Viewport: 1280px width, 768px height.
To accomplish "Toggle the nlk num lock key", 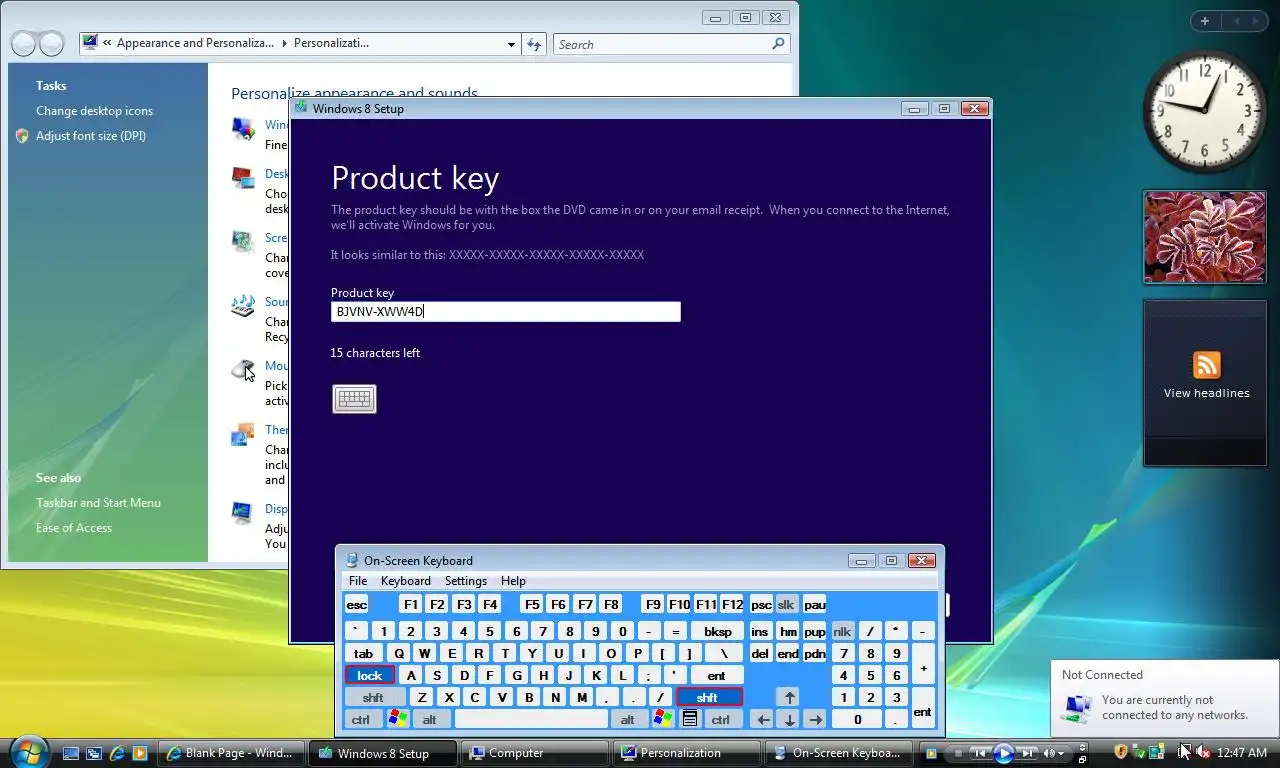I will click(x=842, y=631).
